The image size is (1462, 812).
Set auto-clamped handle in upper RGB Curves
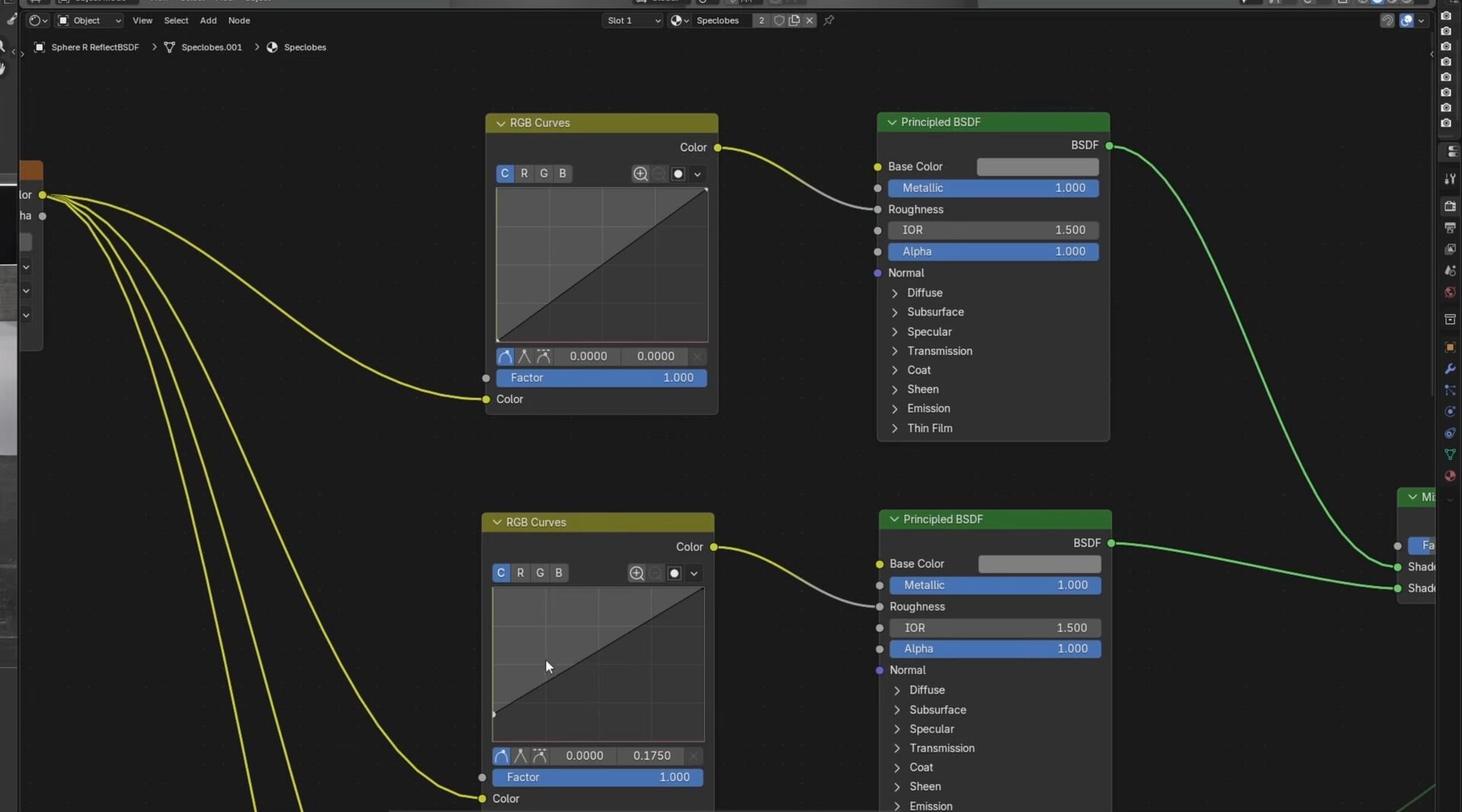tap(543, 356)
